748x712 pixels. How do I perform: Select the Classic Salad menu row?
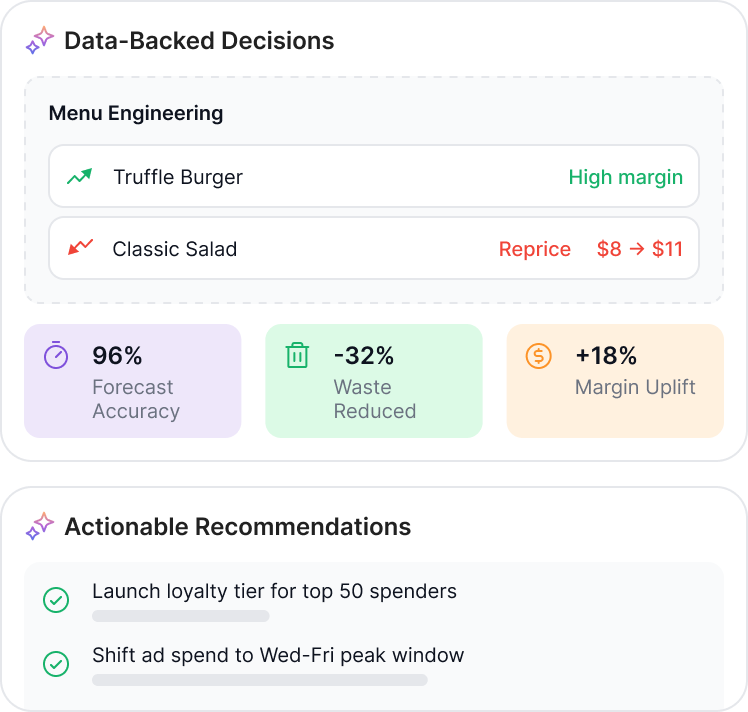373,248
